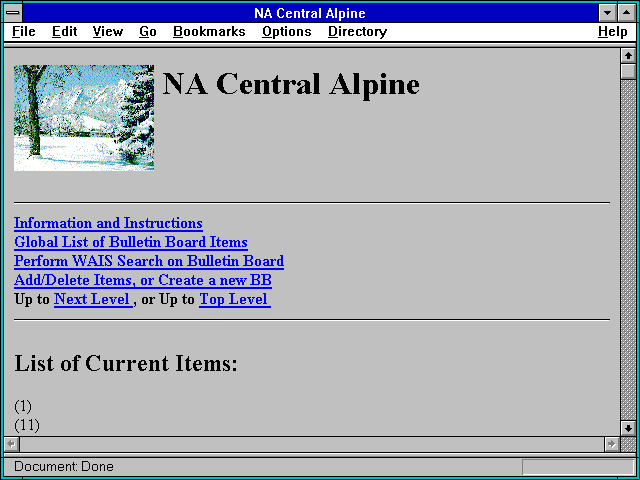Open the Options menu
Screen dimensions: 640x480
click(287, 32)
